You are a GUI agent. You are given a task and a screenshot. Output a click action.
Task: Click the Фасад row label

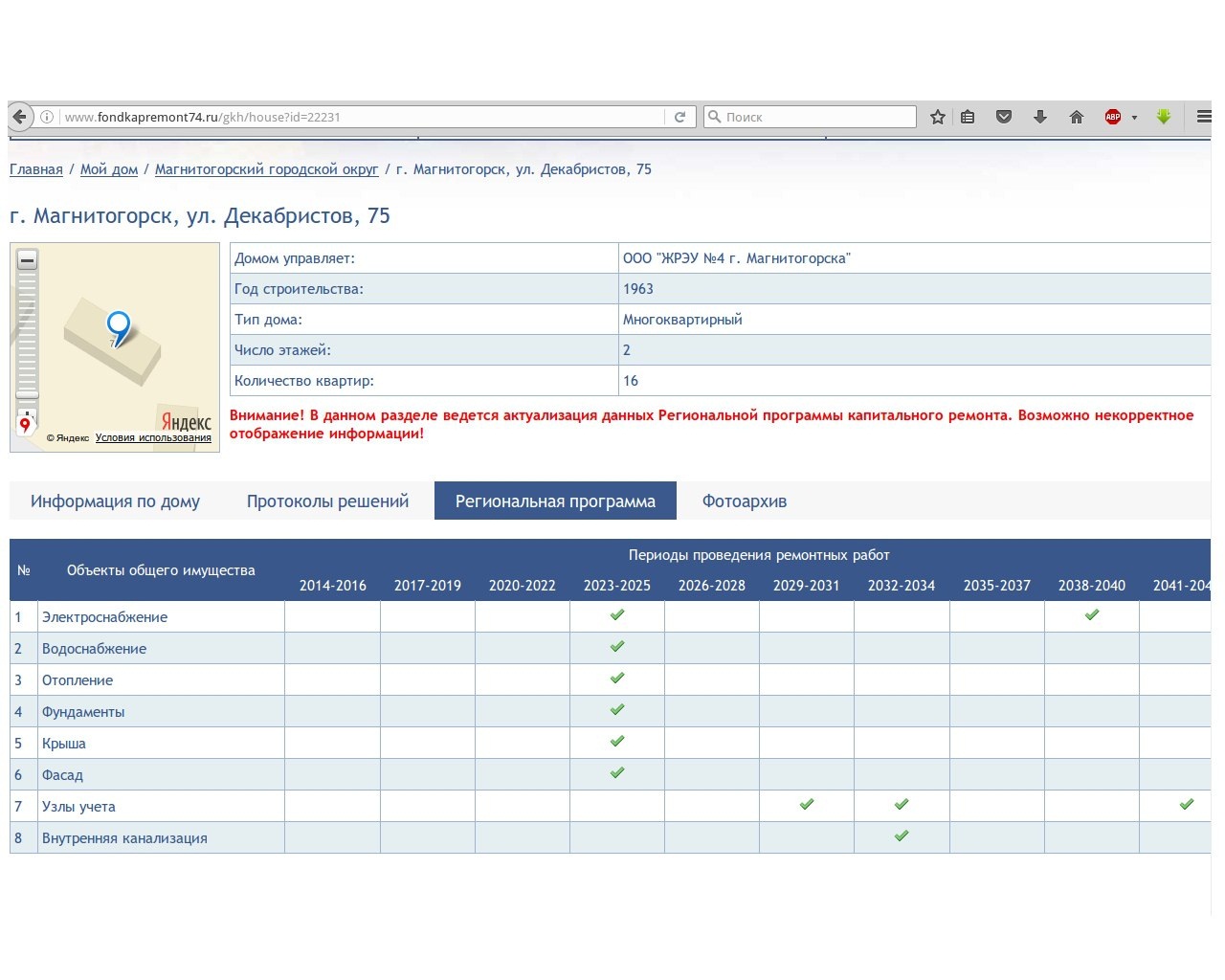tap(62, 775)
